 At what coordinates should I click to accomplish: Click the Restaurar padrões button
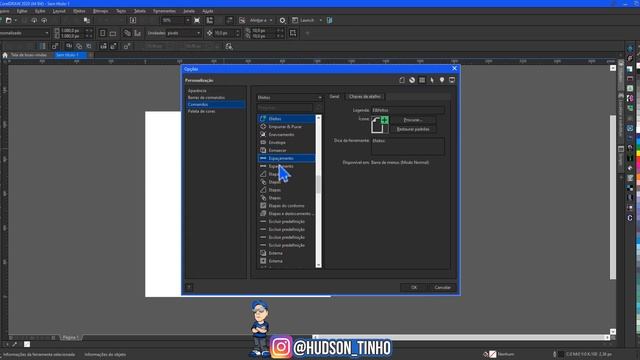tap(413, 129)
